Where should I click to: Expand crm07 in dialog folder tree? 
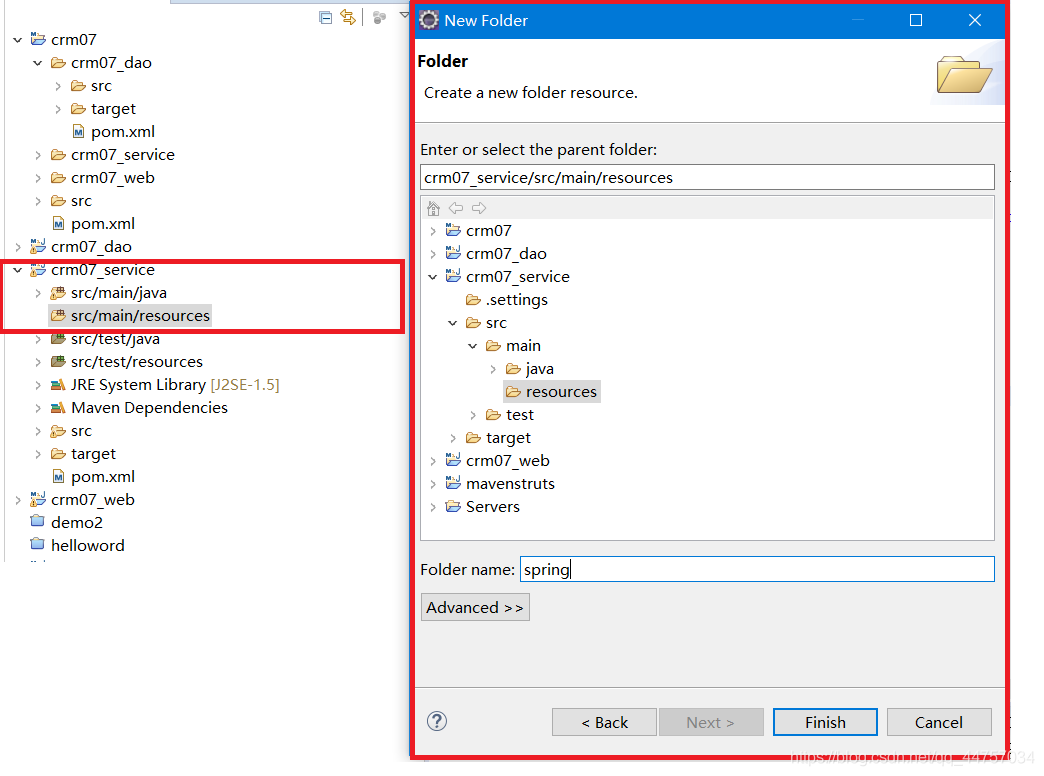(433, 231)
